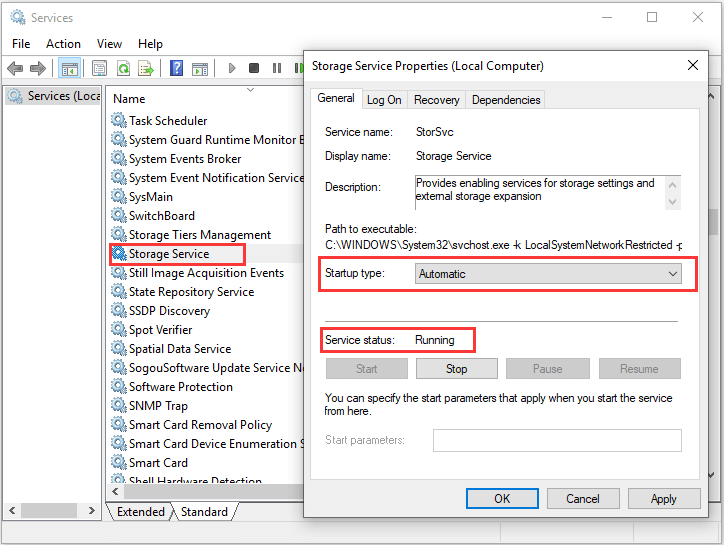724x545 pixels.
Task: Select System Guard Runtime Monitor service
Action: [x=216, y=139]
